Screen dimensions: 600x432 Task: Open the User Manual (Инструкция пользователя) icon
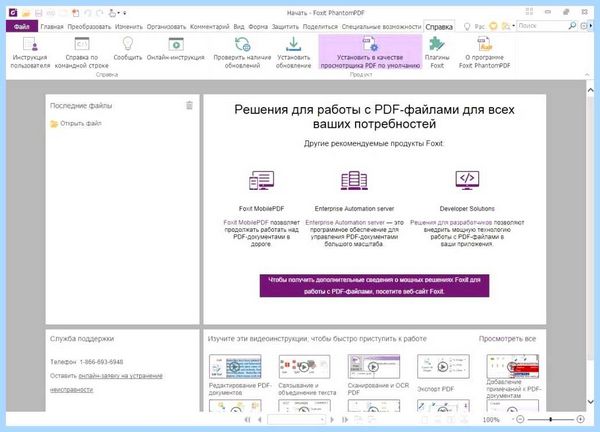click(x=30, y=53)
